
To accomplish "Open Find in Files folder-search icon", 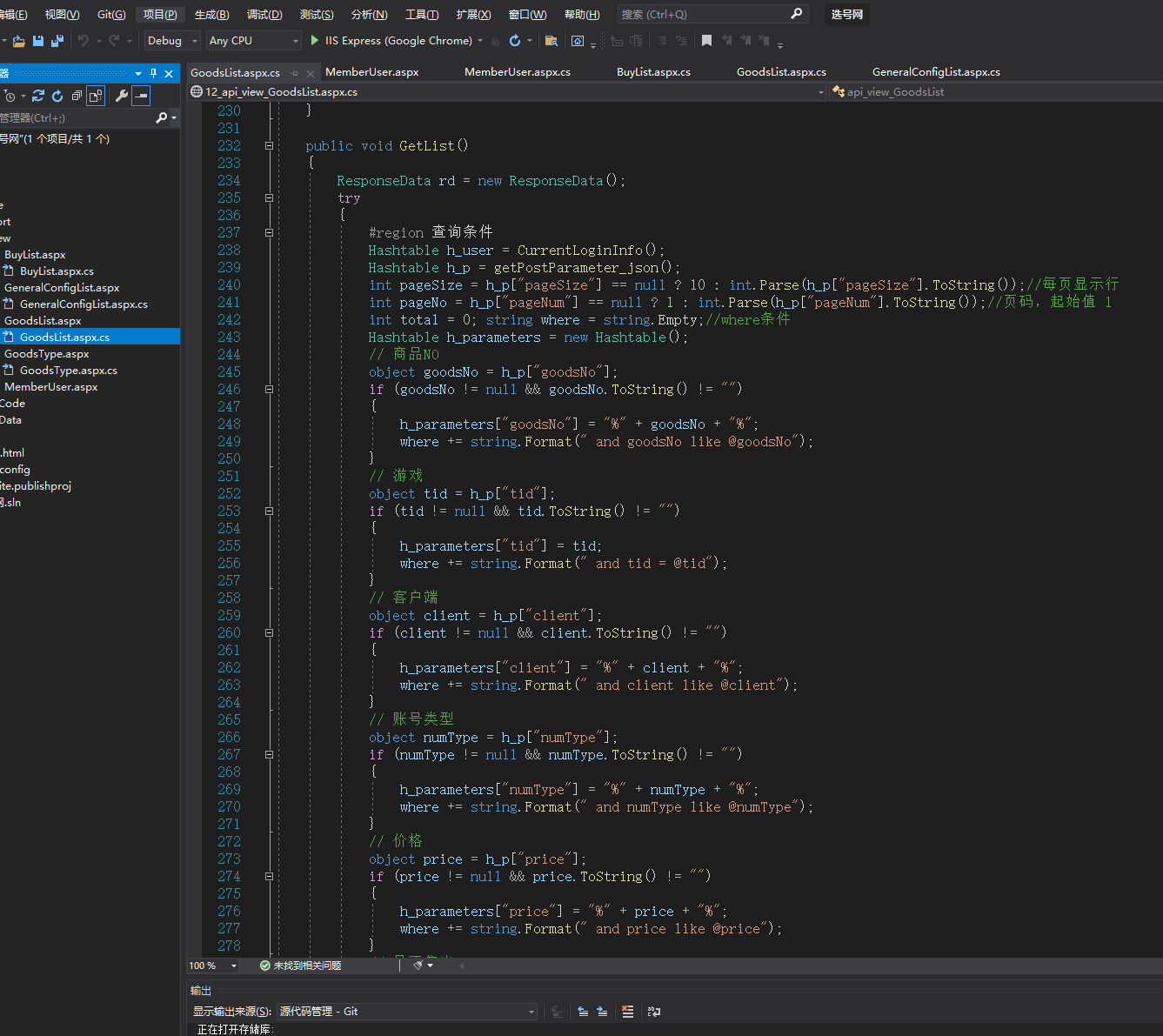I will (551, 41).
